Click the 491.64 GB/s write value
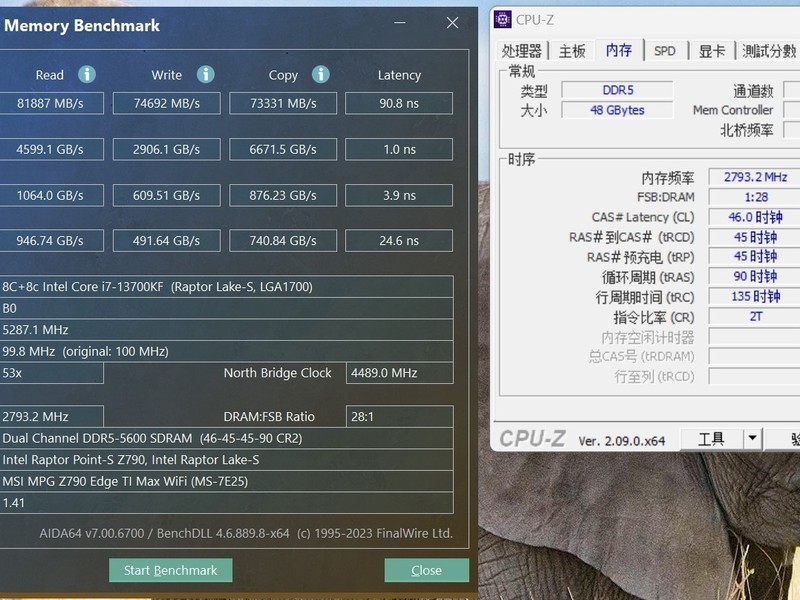The image size is (800, 600). point(167,240)
